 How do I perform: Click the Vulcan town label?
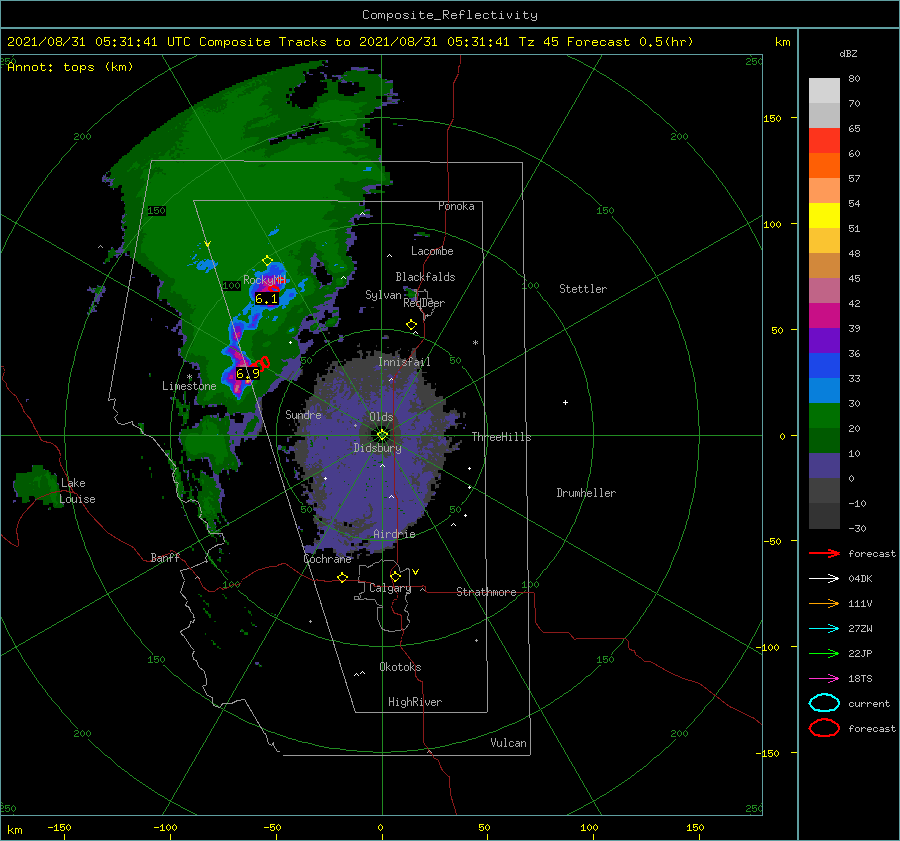pos(508,743)
